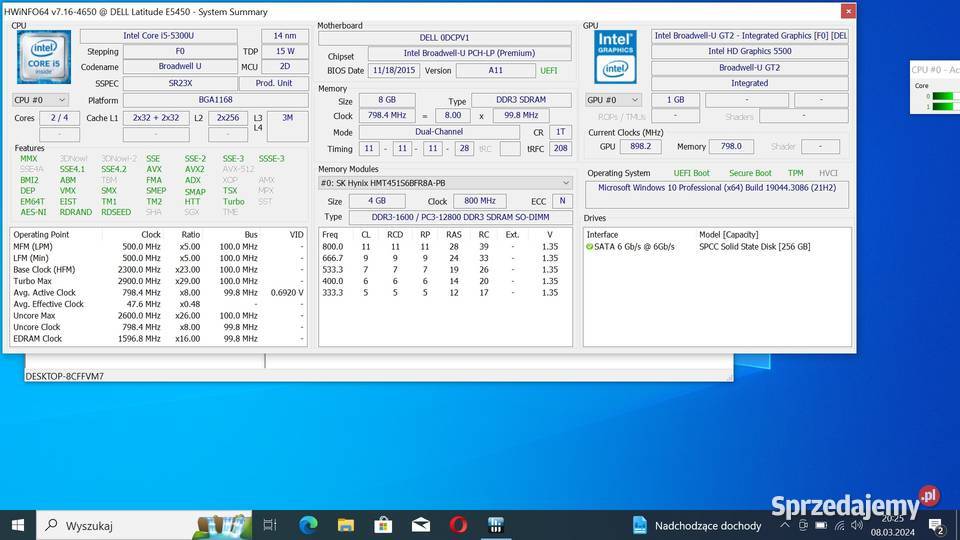The height and width of the screenshot is (540, 960).
Task: Open the Nadchodzące dochody news widget
Action: pos(697,525)
